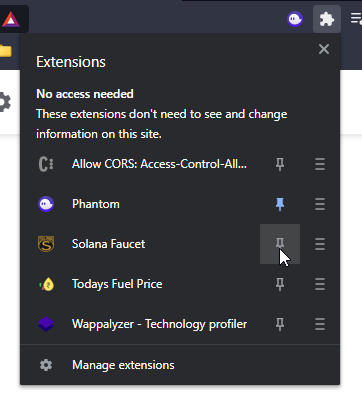Close the Extensions popup
The image size is (362, 412).
[324, 49]
